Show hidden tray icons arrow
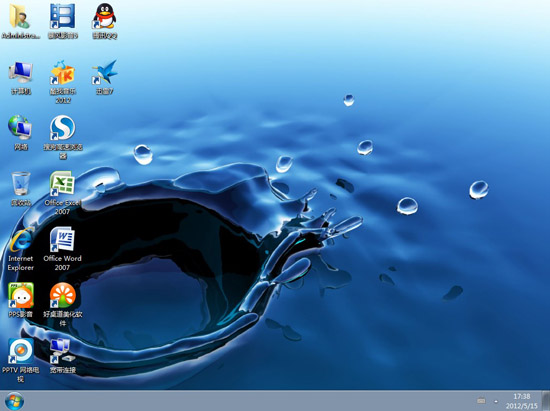Image resolution: width=550 pixels, height=411 pixels. (496, 401)
